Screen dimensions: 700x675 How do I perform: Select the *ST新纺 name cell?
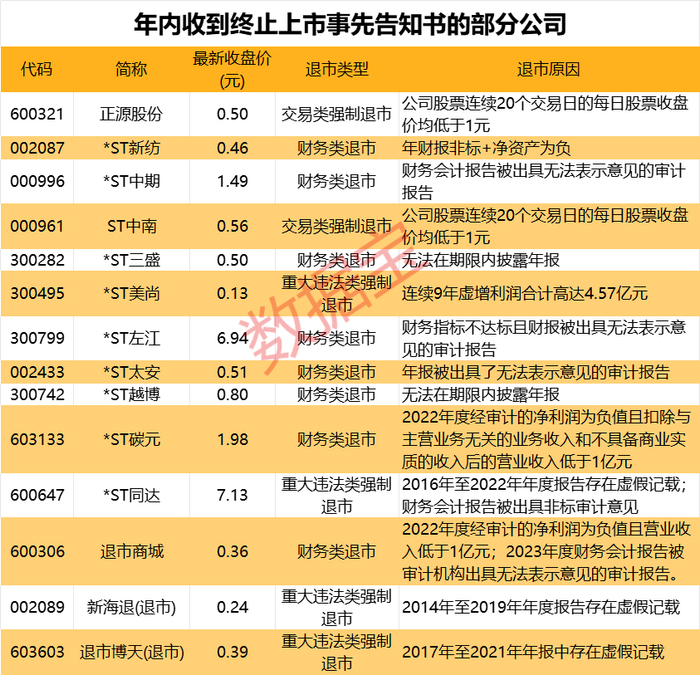(131, 148)
